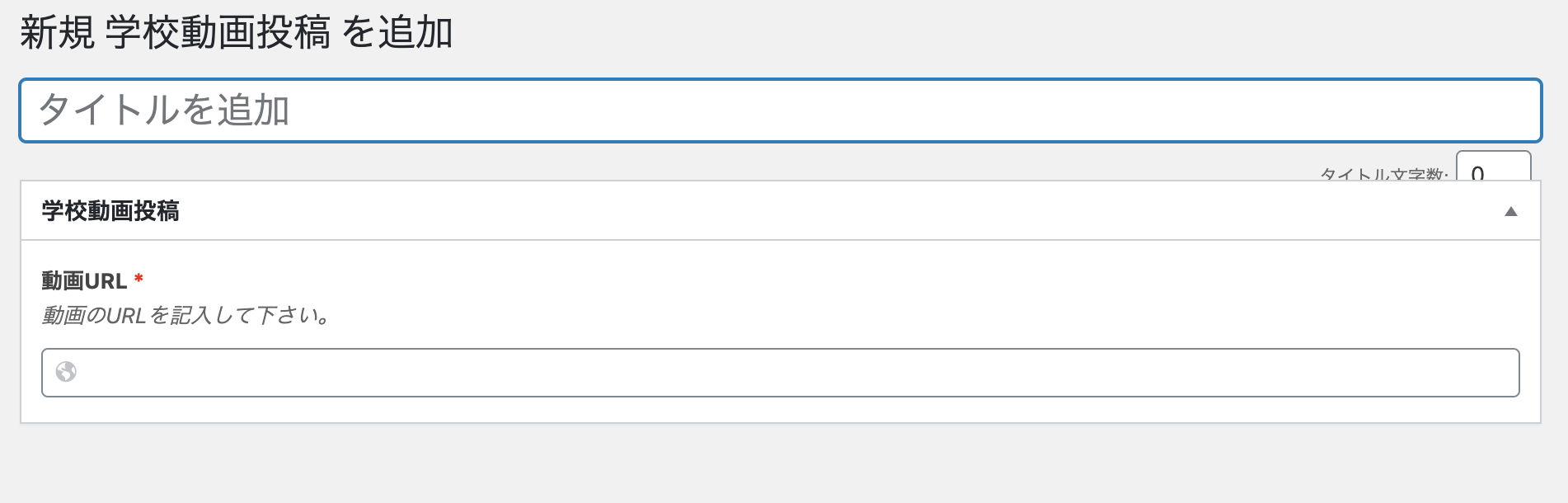The height and width of the screenshot is (503, 1568).
Task: Click the globe icon in URL field
Action: click(x=66, y=372)
